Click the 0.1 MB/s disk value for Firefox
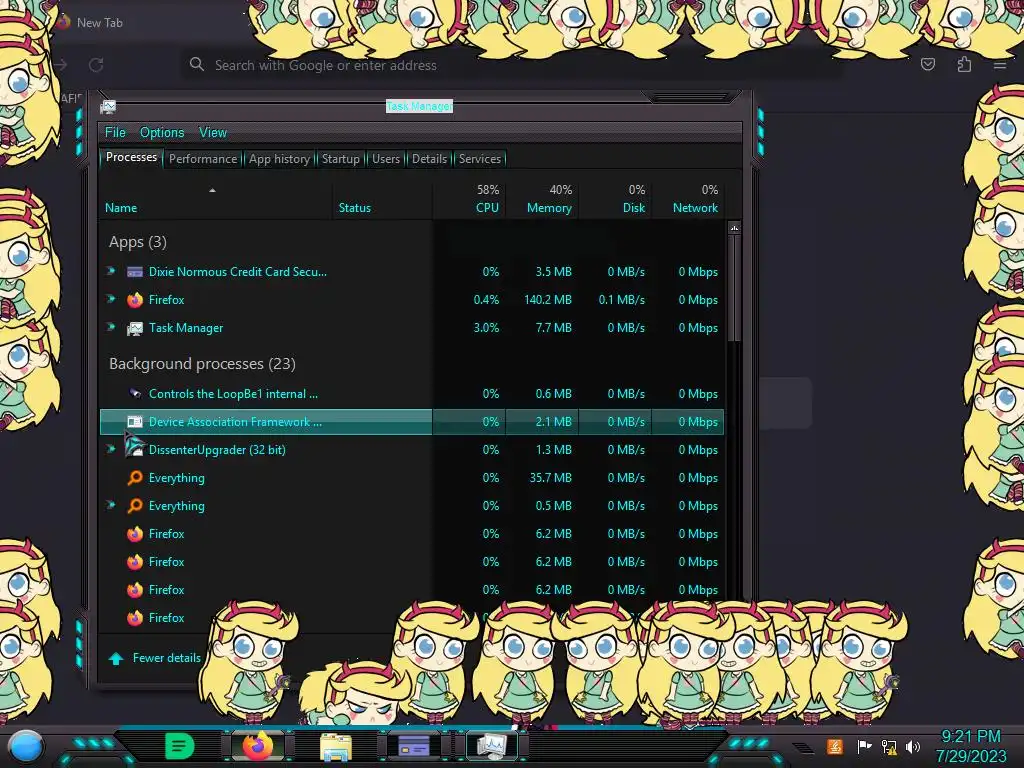This screenshot has width=1024, height=768. 622,300
